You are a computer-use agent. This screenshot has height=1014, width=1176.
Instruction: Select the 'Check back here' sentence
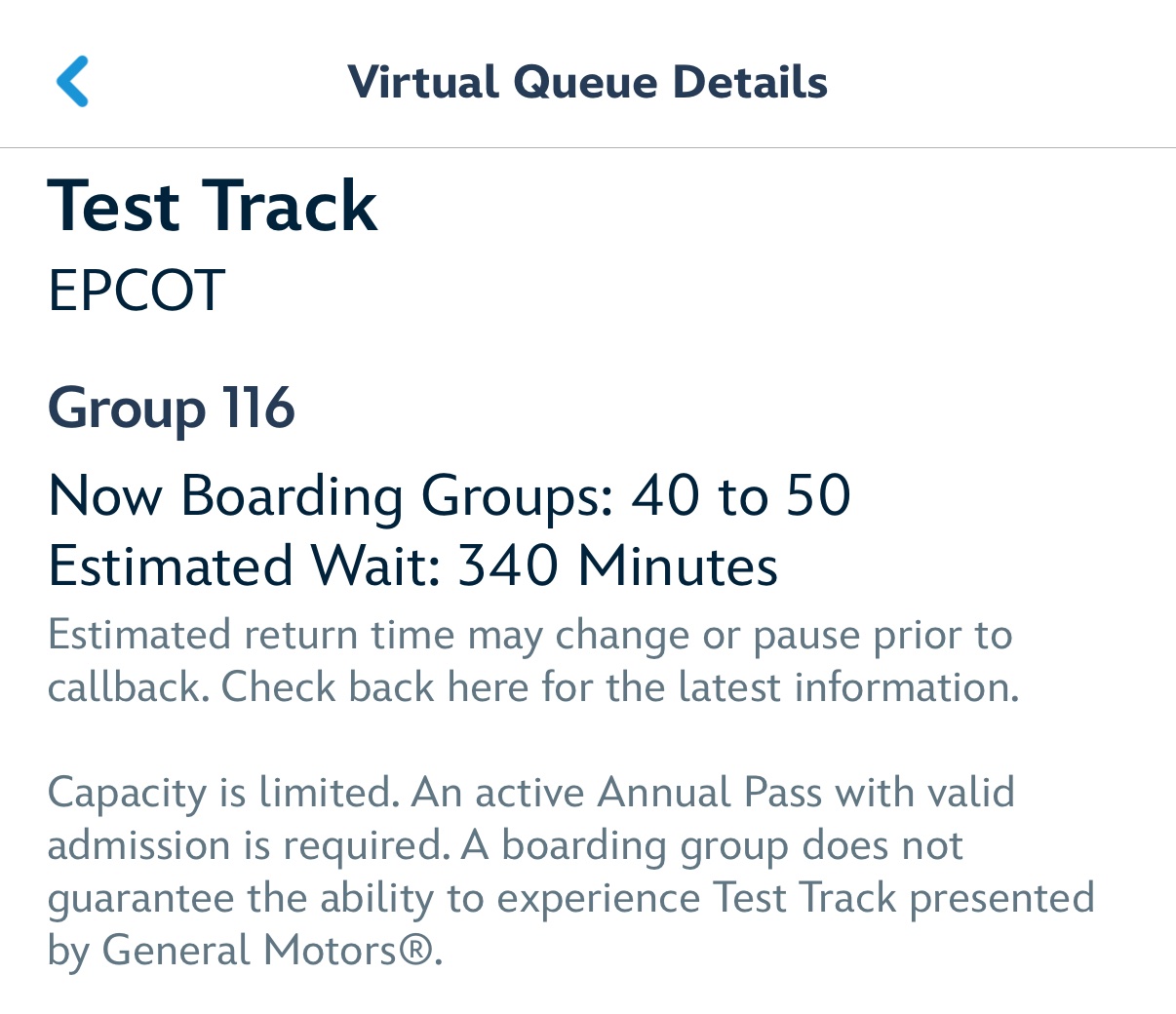click(x=620, y=687)
